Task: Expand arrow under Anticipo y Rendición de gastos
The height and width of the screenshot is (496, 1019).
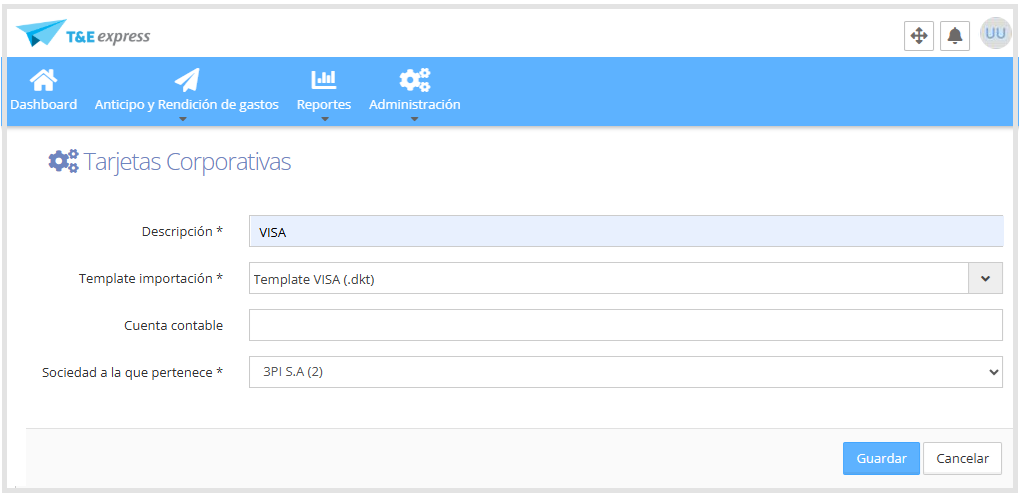Action: click(x=183, y=119)
